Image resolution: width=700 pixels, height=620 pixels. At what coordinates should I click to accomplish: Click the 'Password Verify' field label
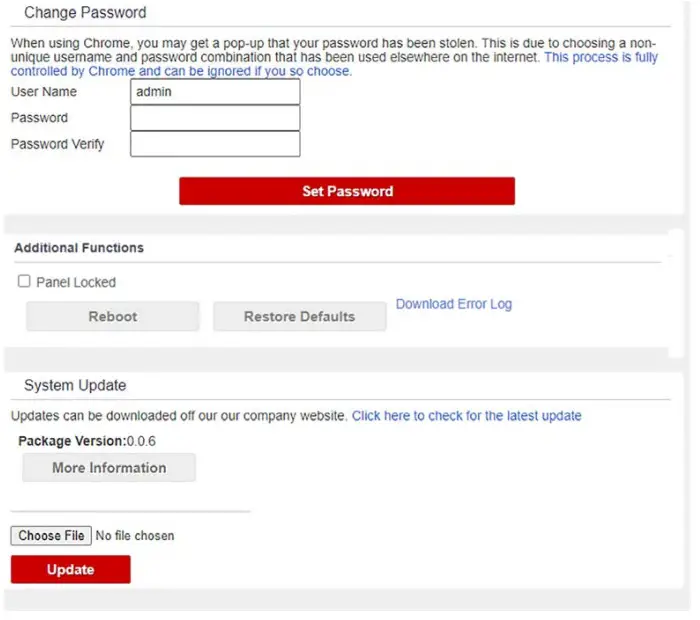click(x=57, y=144)
